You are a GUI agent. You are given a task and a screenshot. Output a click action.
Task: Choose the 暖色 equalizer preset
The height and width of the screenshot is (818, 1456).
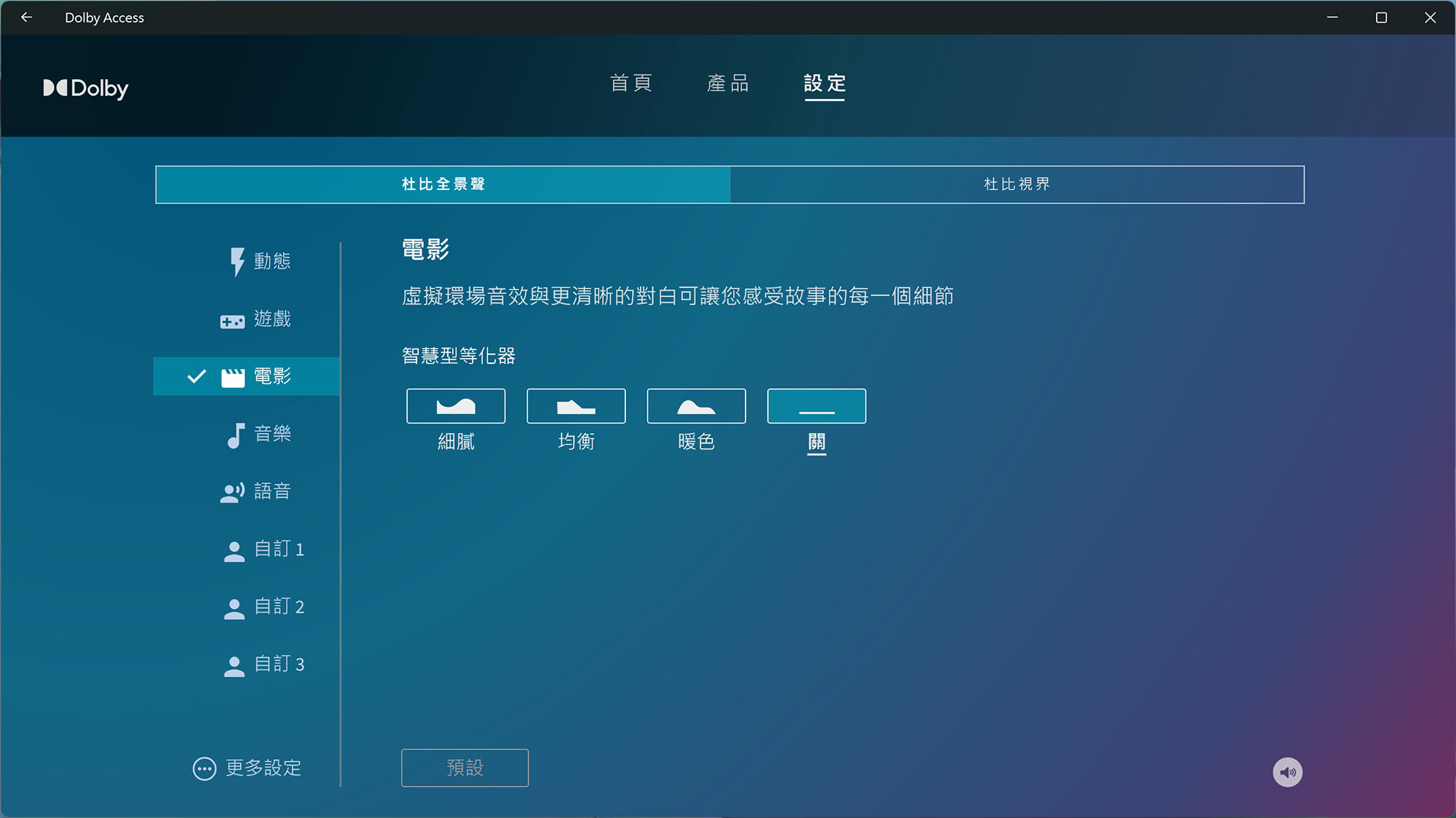[696, 406]
